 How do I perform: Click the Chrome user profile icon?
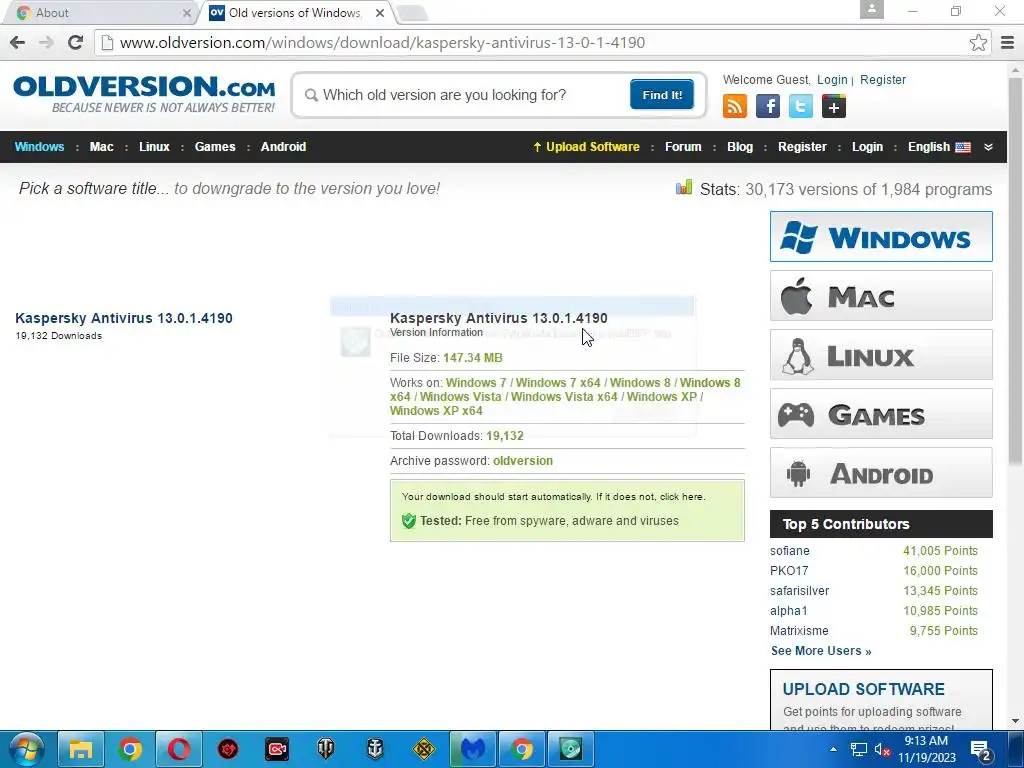coord(871,10)
